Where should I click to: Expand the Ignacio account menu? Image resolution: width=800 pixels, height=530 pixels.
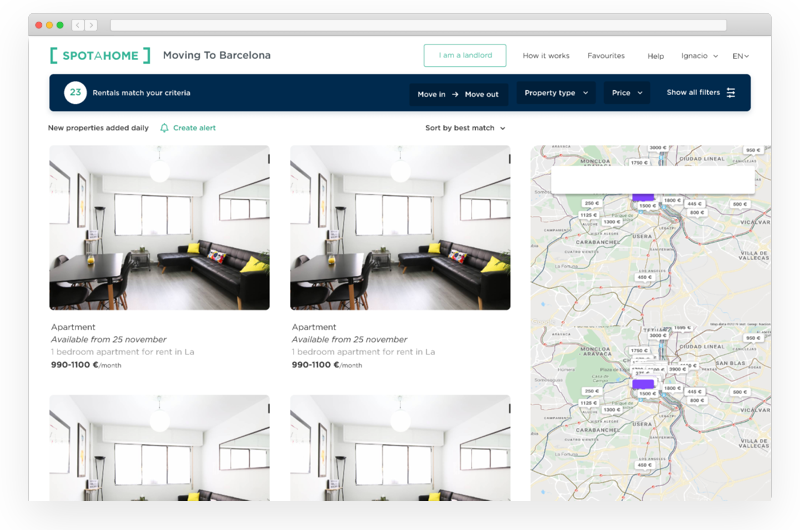click(x=699, y=56)
